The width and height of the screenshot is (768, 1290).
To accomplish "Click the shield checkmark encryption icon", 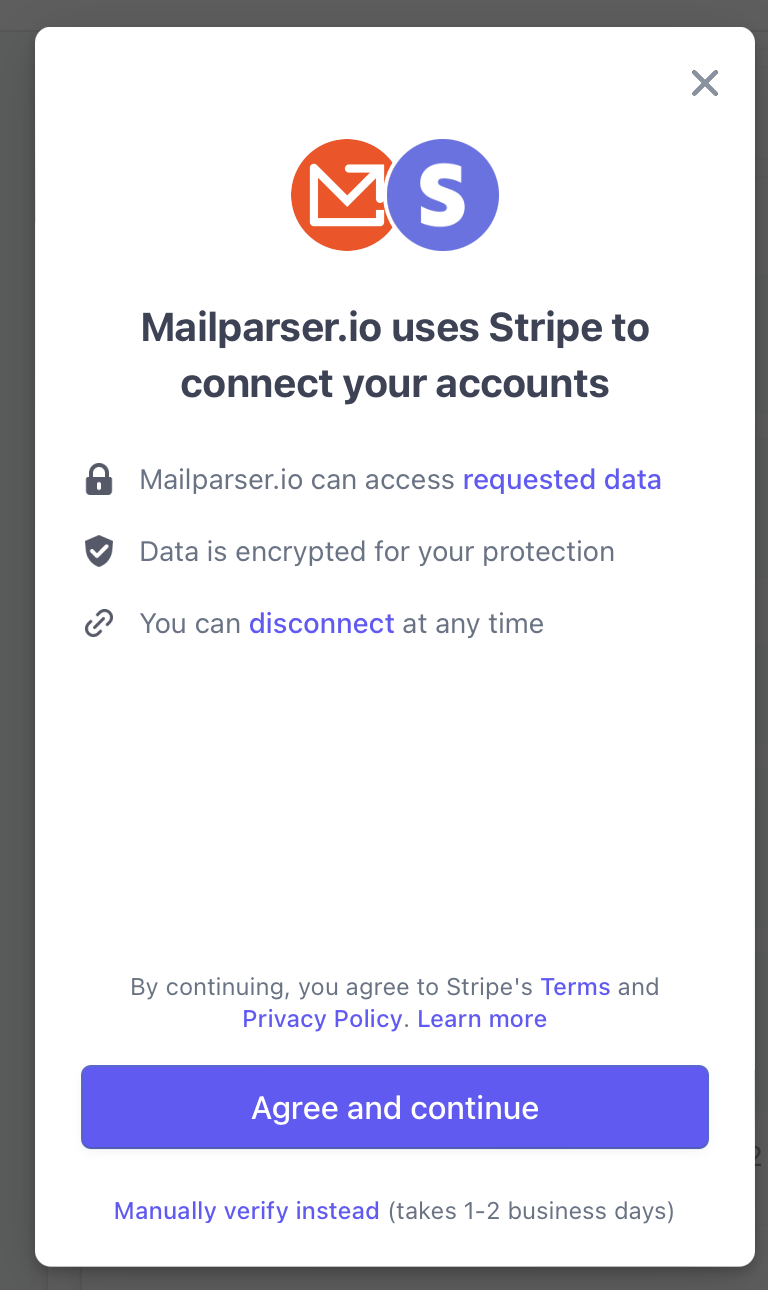I will [99, 551].
